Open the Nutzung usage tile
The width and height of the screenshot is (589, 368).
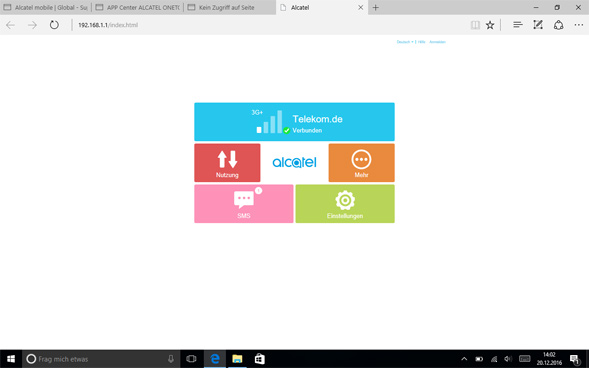227,163
